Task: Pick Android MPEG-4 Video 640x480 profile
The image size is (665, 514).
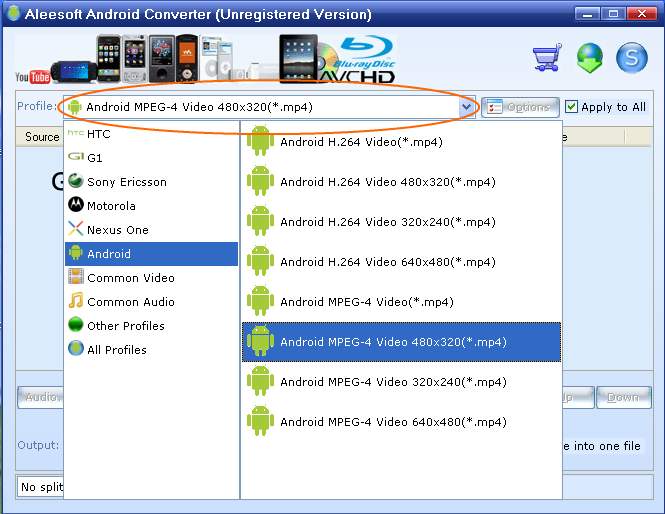Action: (401, 422)
